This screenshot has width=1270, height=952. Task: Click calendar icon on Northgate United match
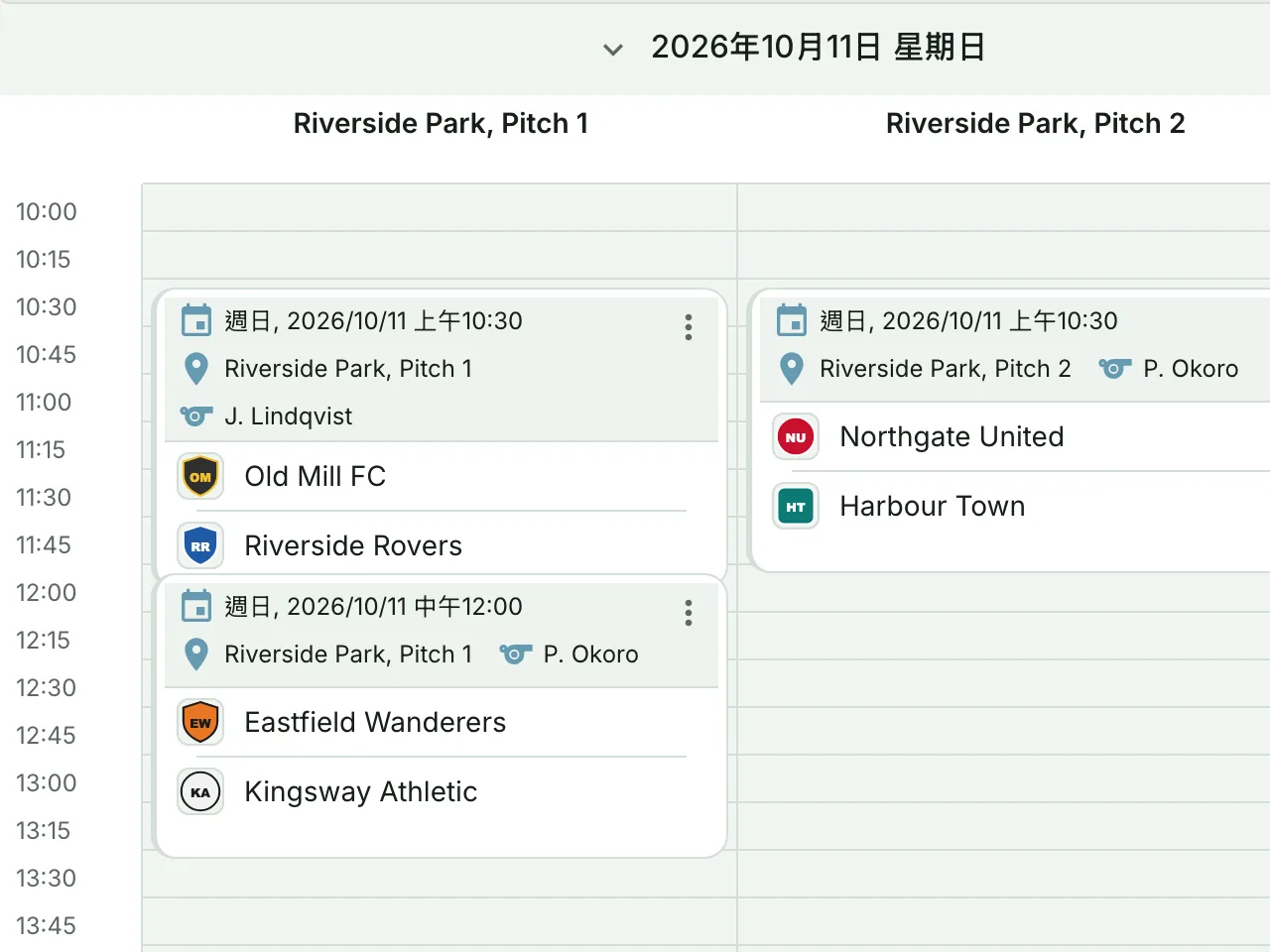pos(792,320)
